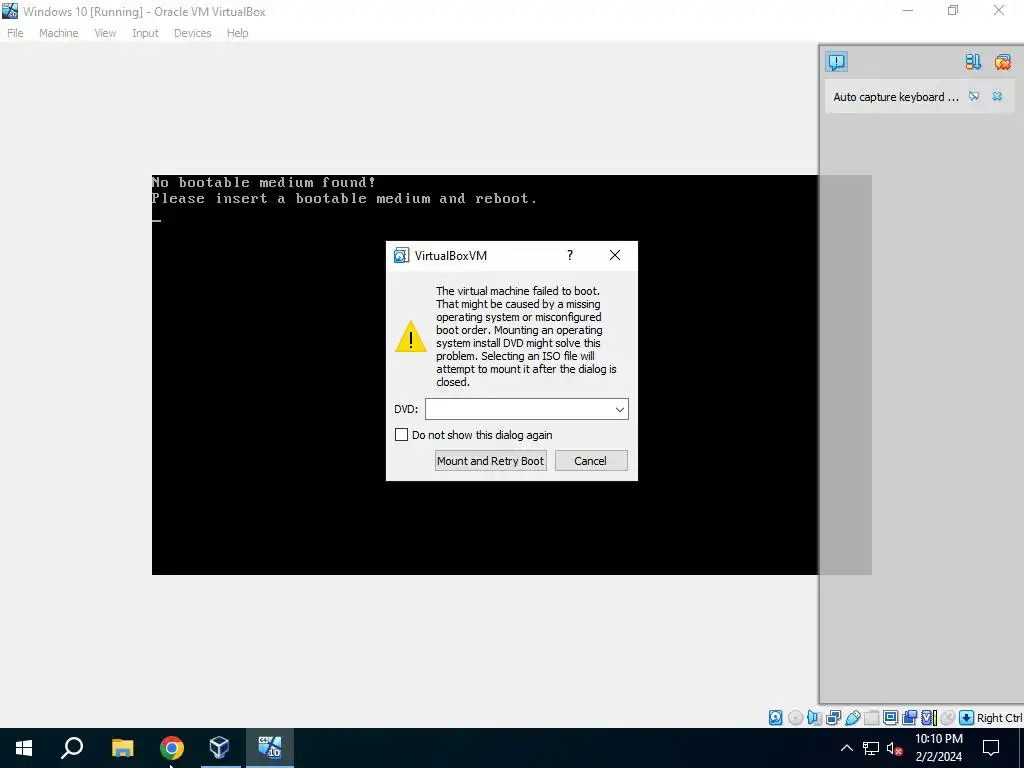Click the audio indicator in status bar
Screen dimensions: 1024x768
pyautogui.click(x=814, y=718)
